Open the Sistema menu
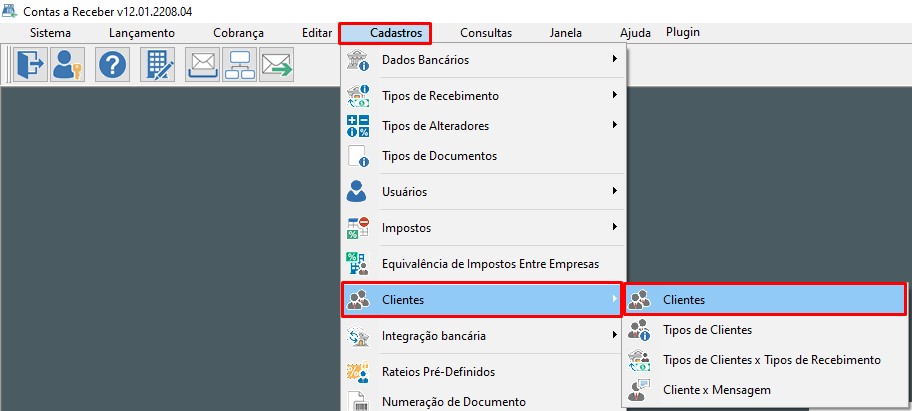 (x=51, y=33)
